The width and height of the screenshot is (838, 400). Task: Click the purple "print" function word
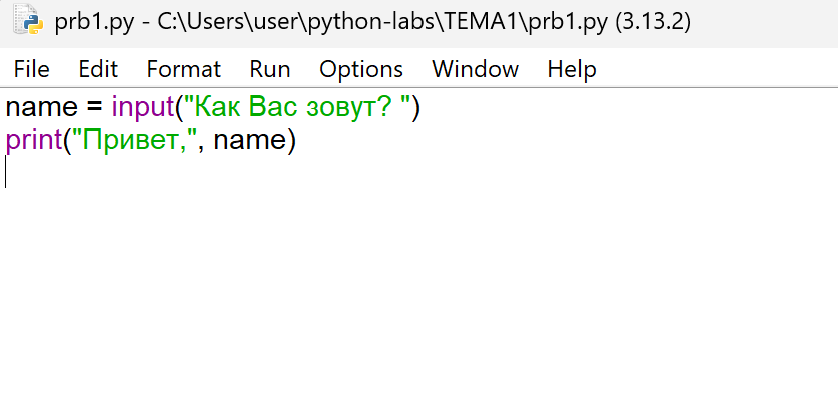tap(33, 141)
